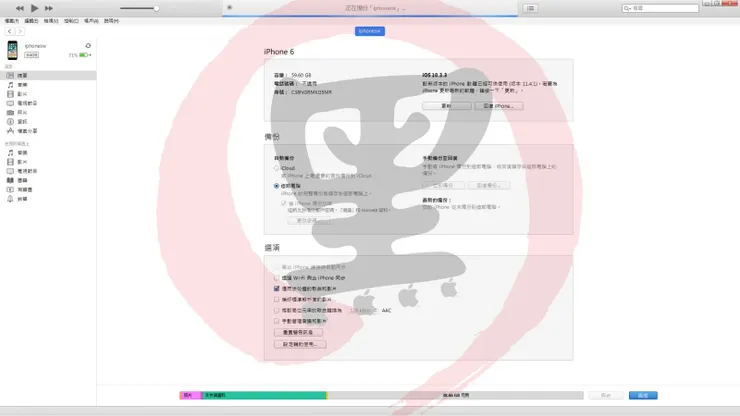The height and width of the screenshot is (416, 740).
Task: Click the pink Photos storage bar segment
Action: pos(191,395)
